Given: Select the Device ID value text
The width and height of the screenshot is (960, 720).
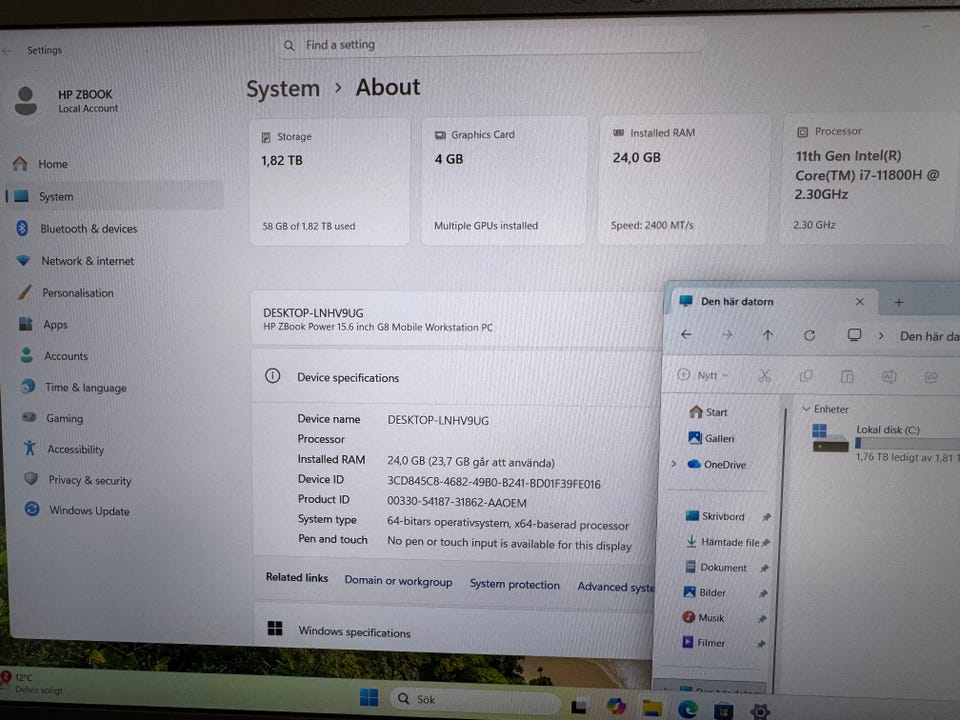Looking at the screenshot, I should click(493, 482).
